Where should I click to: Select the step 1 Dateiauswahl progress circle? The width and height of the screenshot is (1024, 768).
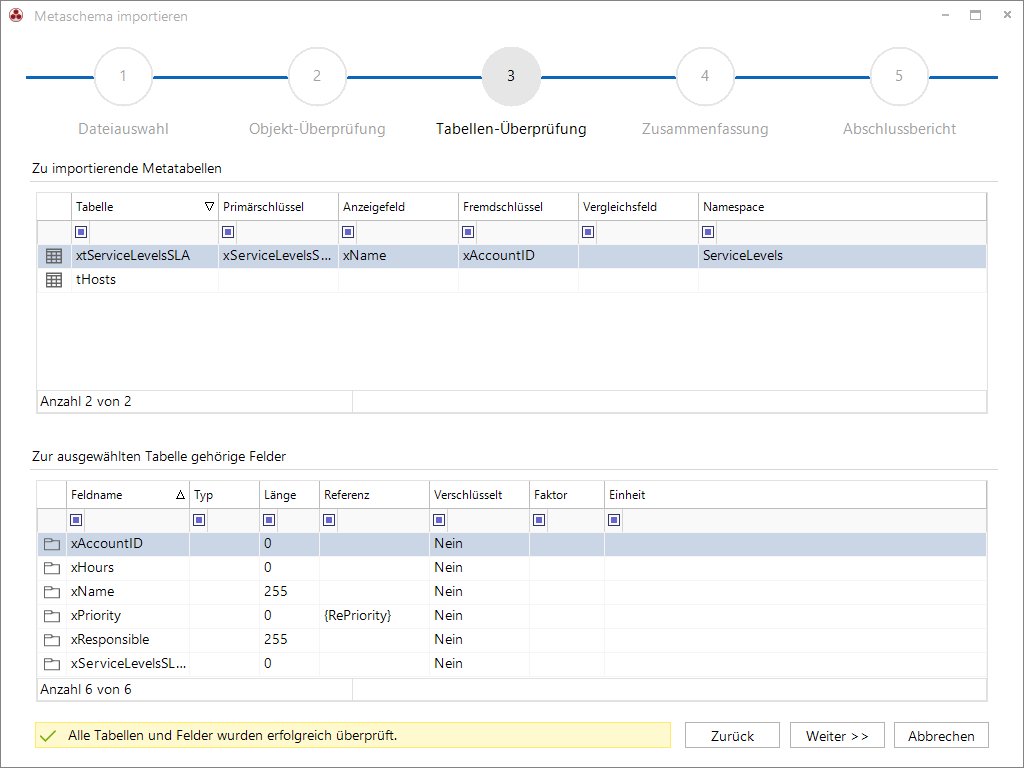pyautogui.click(x=123, y=76)
